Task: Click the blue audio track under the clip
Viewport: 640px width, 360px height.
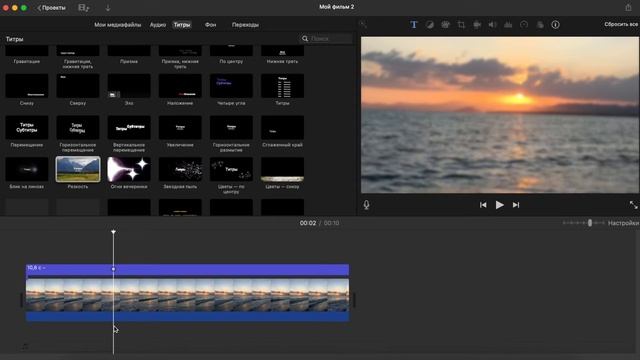Action: point(187,316)
